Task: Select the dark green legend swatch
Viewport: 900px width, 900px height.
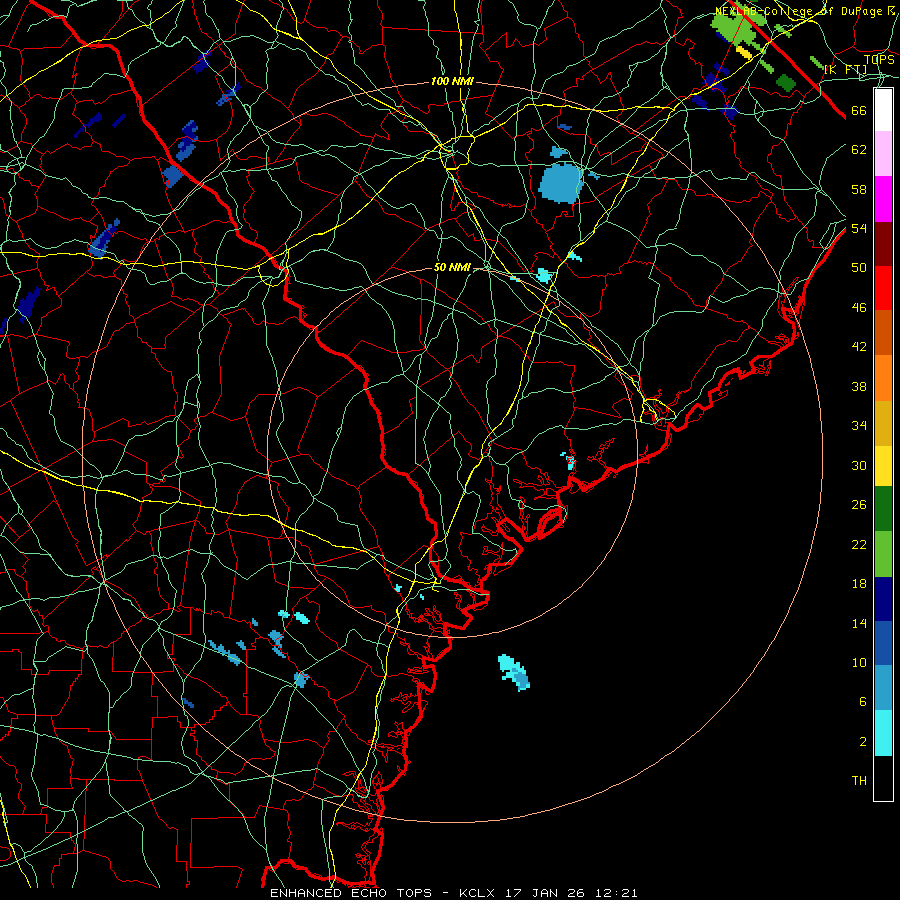Action: tap(883, 509)
